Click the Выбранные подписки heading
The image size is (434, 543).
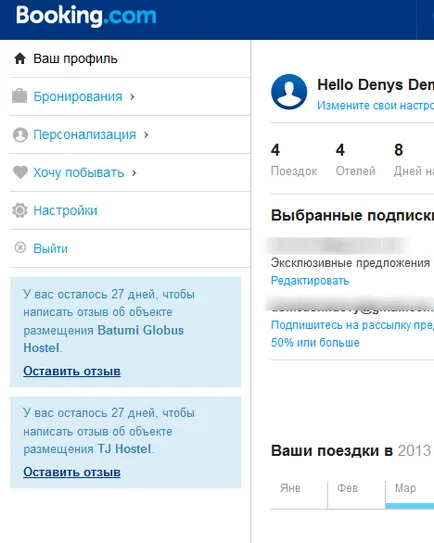tap(352, 215)
